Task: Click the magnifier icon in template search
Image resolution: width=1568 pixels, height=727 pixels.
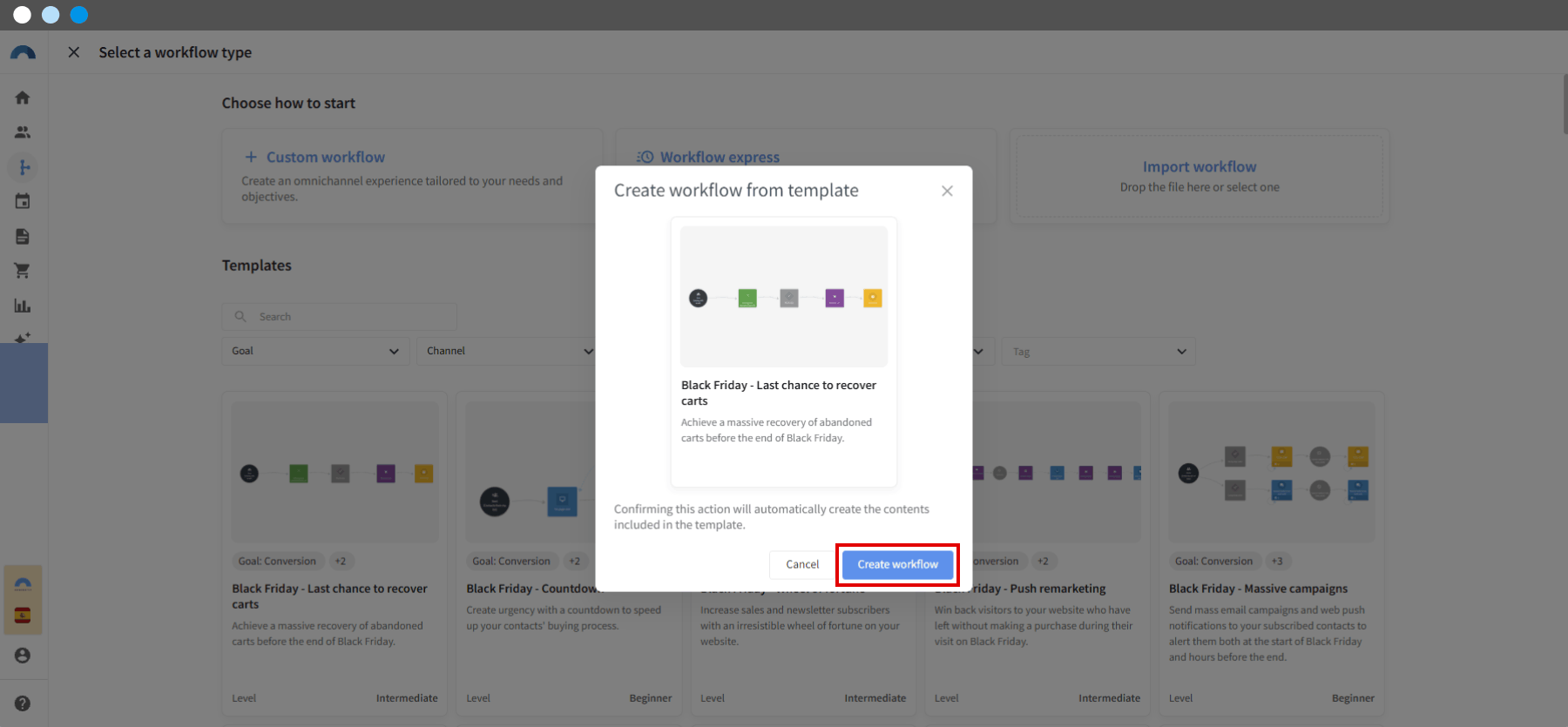Action: point(240,316)
